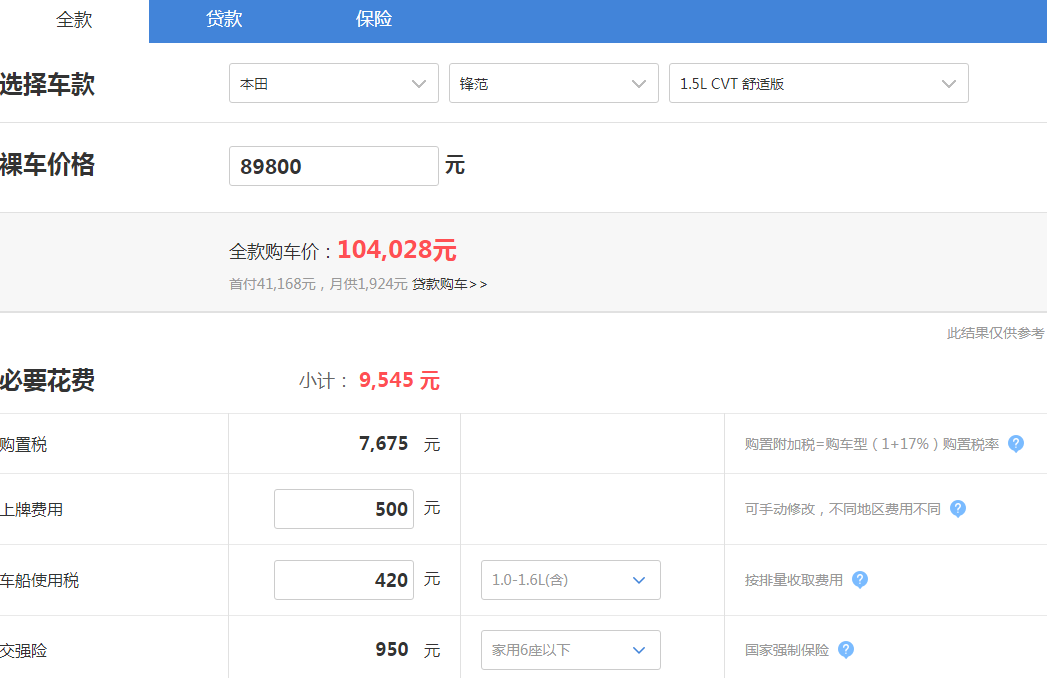Open the 1.0-1.6L(含) displacement dropdown

(571, 580)
